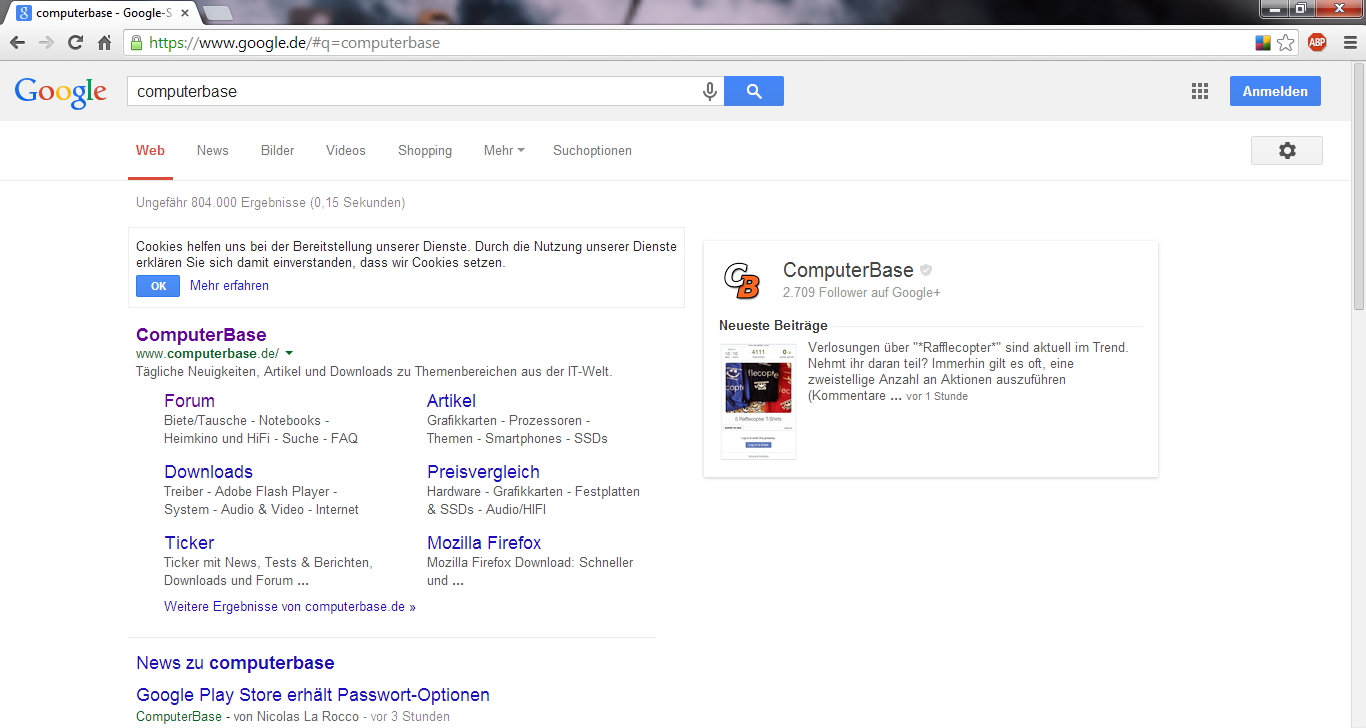The height and width of the screenshot is (728, 1366).
Task: Reload the current page
Action: click(75, 42)
